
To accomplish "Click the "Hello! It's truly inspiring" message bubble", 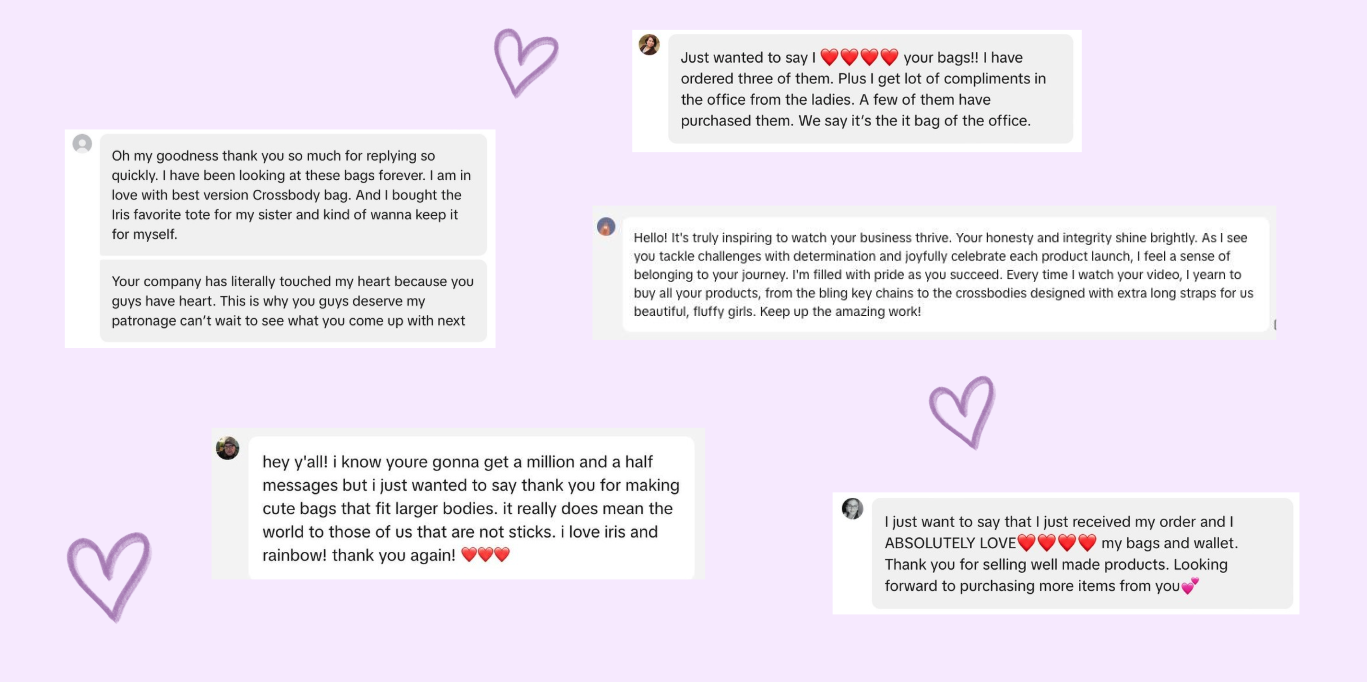I will pos(945,274).
